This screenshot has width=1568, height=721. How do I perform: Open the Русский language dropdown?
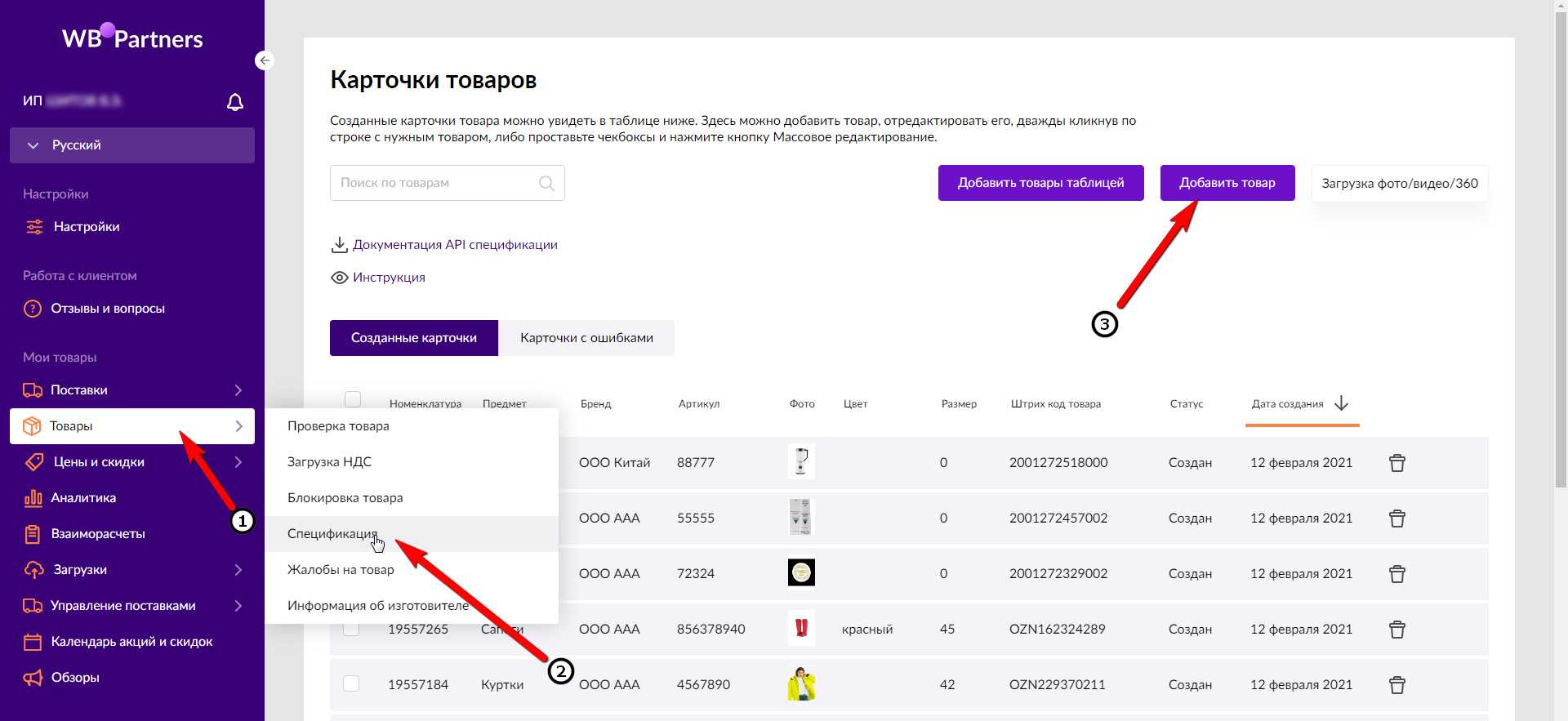pos(132,145)
